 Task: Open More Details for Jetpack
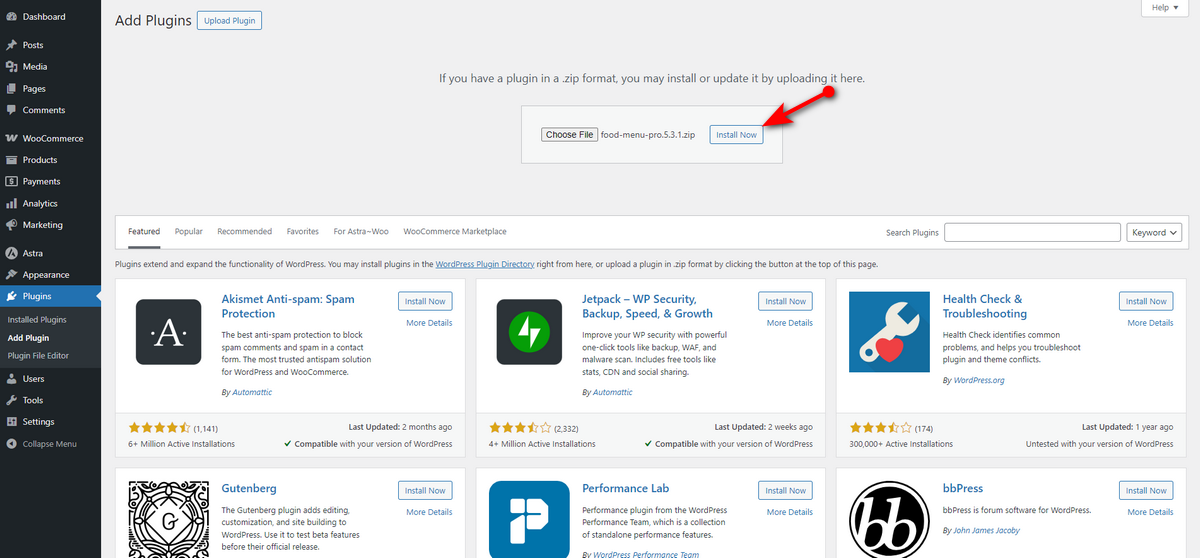point(790,323)
